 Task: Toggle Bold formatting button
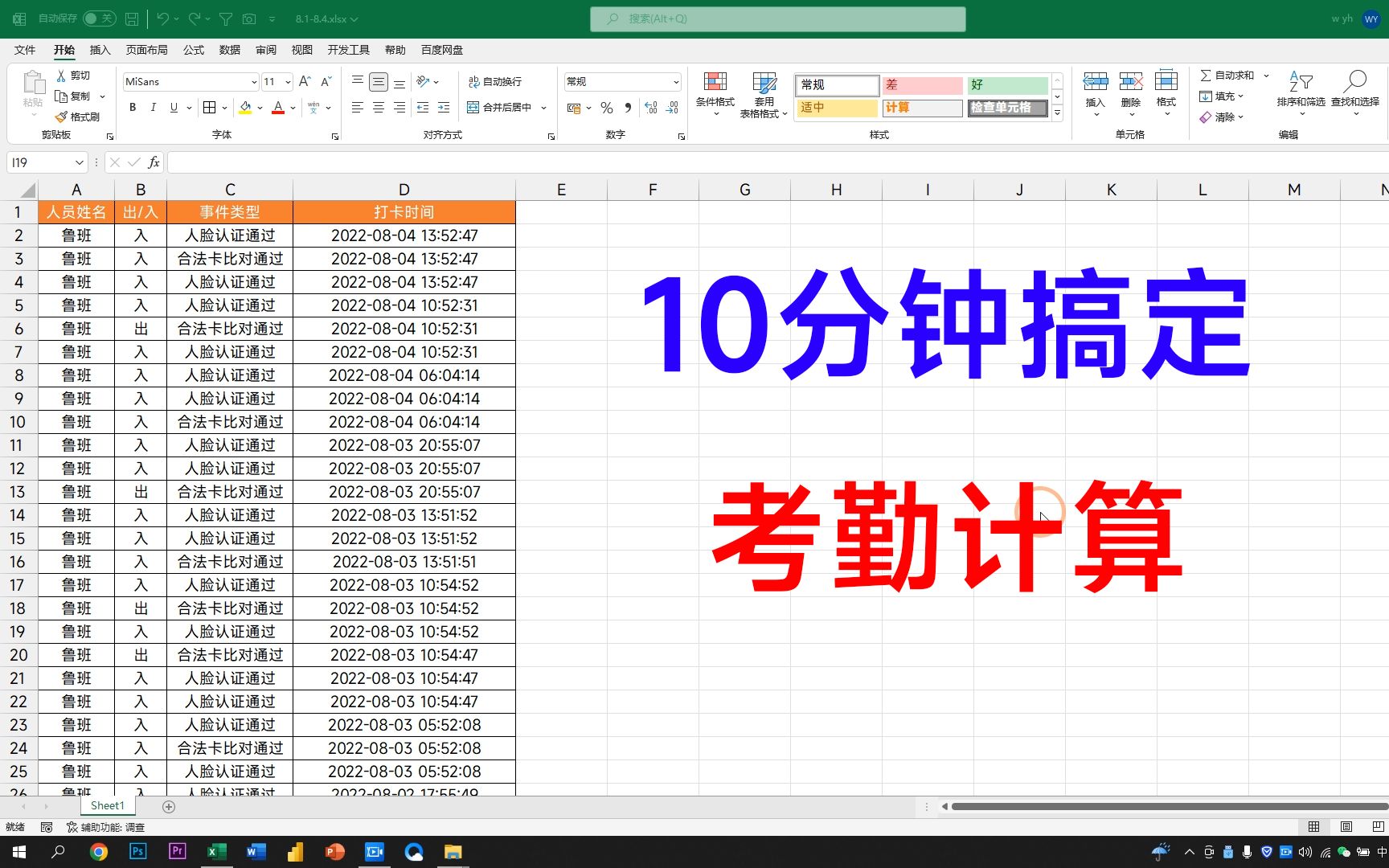pos(133,107)
